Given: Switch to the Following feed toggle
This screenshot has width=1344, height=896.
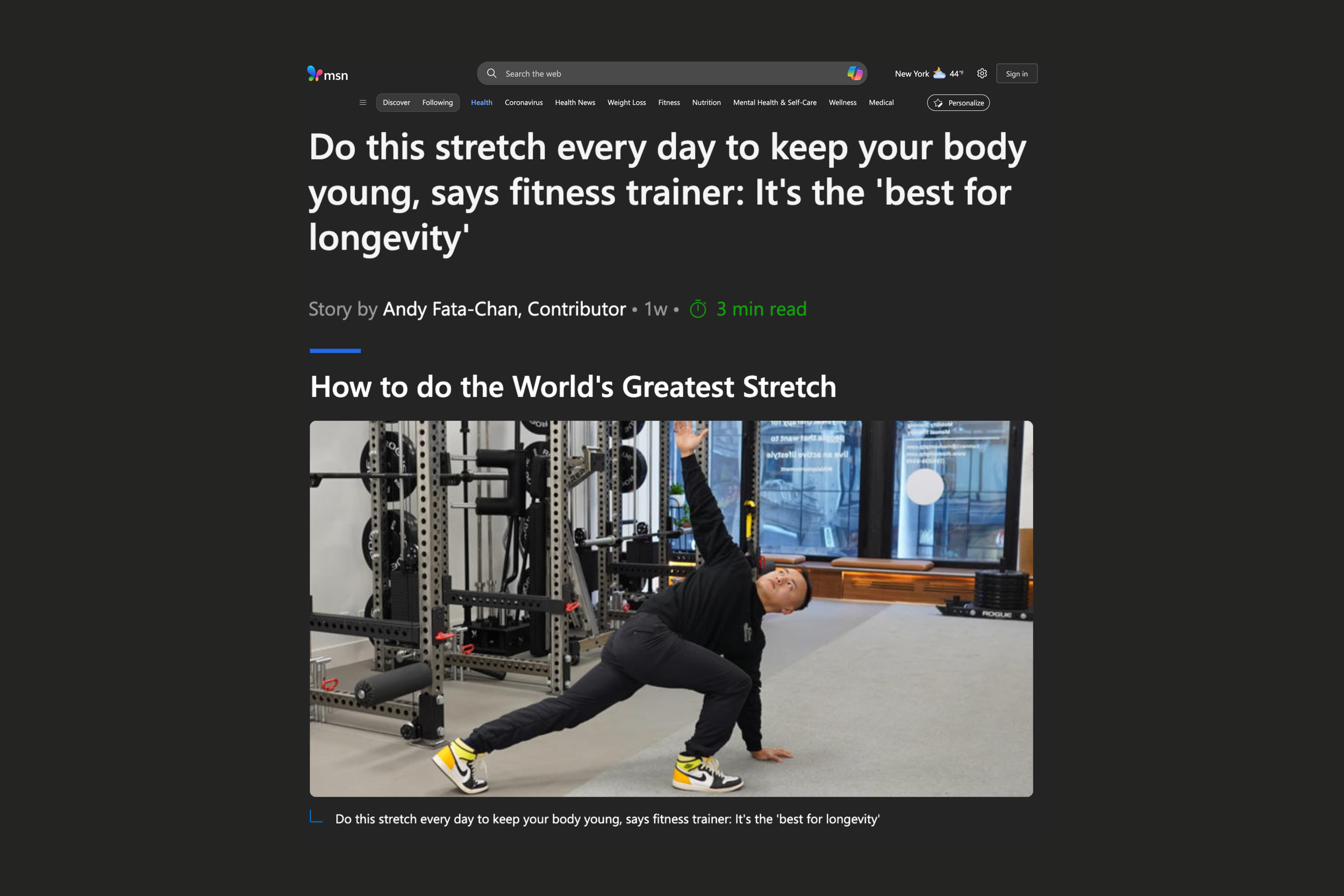Looking at the screenshot, I should (x=437, y=102).
